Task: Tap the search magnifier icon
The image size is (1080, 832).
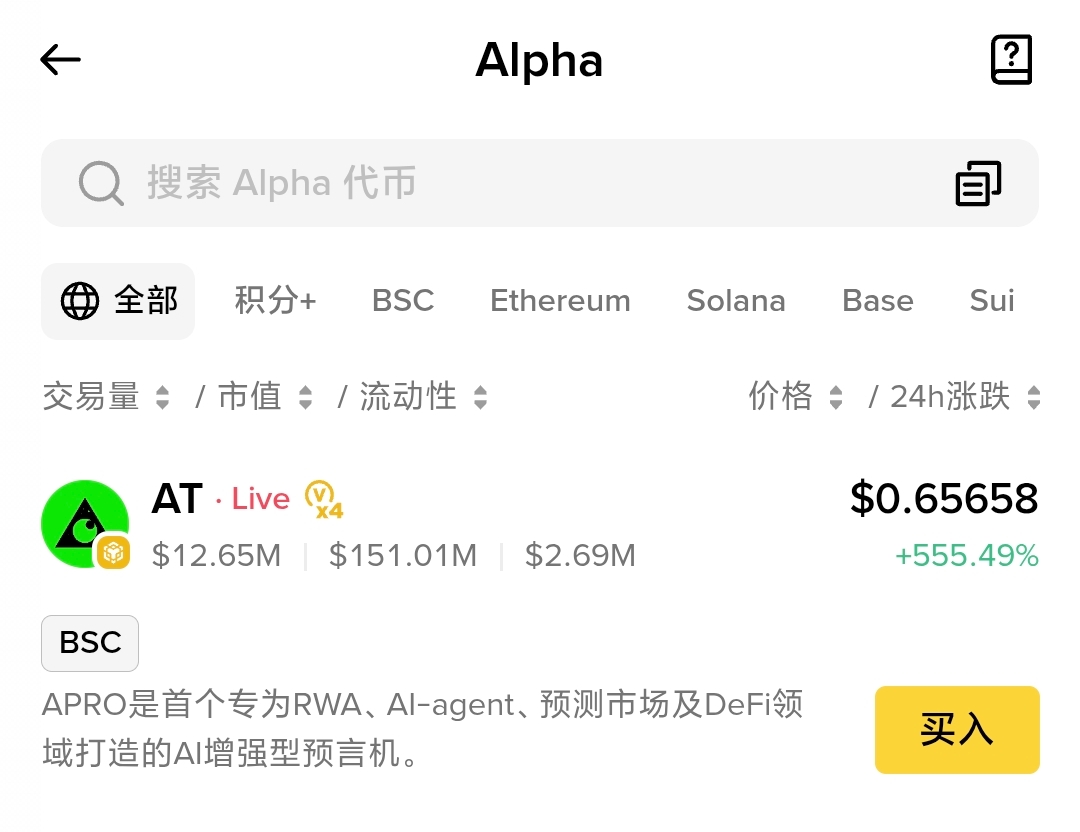Action: pos(101,184)
